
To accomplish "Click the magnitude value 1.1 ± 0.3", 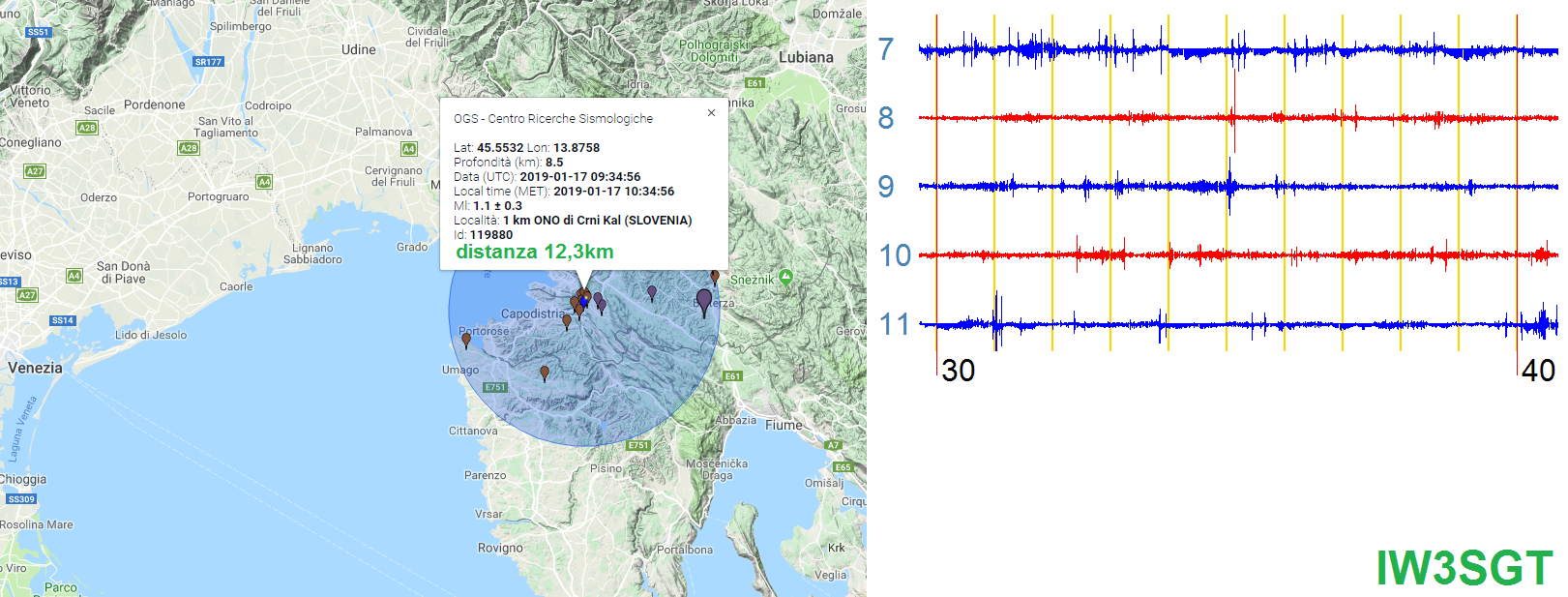I will pyautogui.click(x=497, y=206).
